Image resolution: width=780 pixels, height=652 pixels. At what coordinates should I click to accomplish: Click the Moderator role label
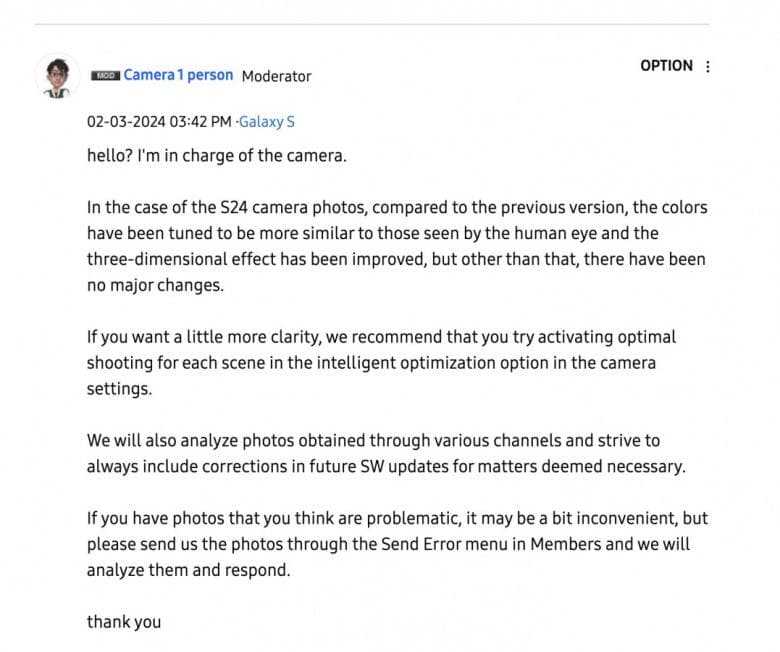(x=276, y=76)
